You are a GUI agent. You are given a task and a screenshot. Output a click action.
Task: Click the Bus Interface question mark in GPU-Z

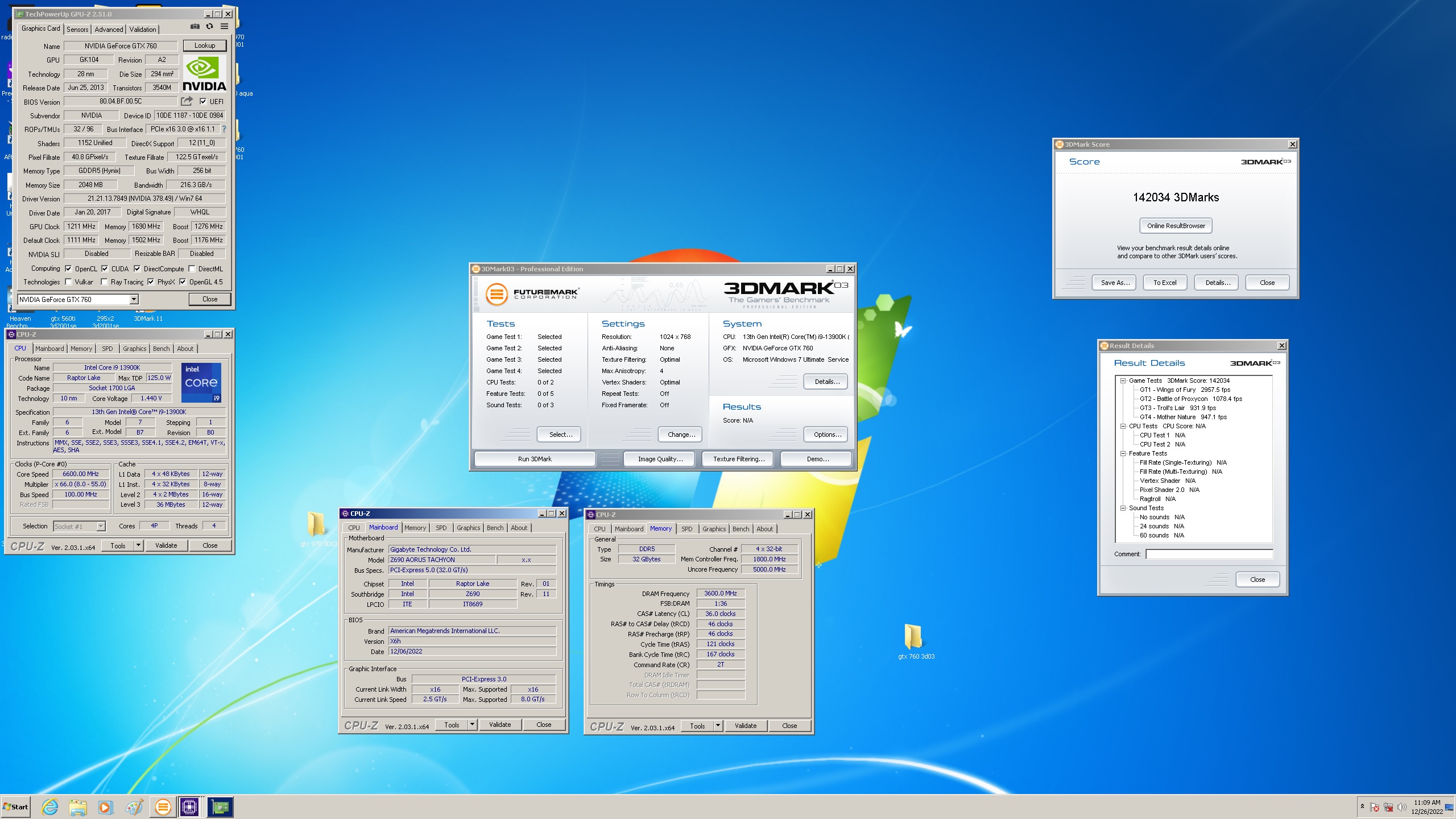(x=224, y=129)
